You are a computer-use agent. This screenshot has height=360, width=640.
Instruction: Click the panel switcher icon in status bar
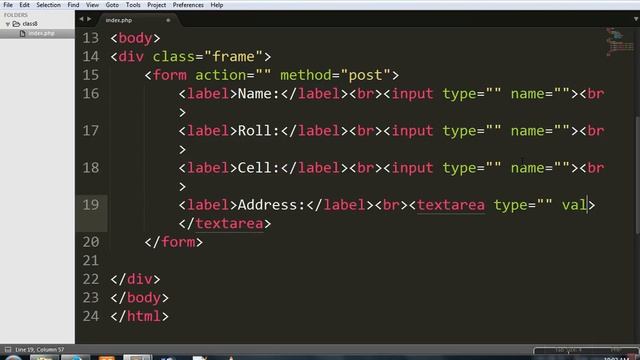point(8,349)
